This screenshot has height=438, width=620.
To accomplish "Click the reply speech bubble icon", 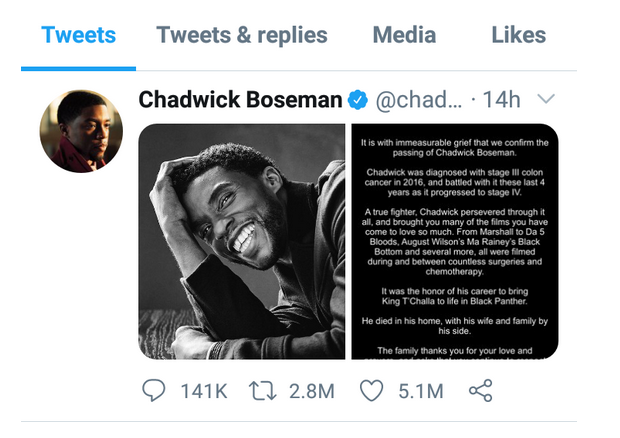I will pos(153,391).
